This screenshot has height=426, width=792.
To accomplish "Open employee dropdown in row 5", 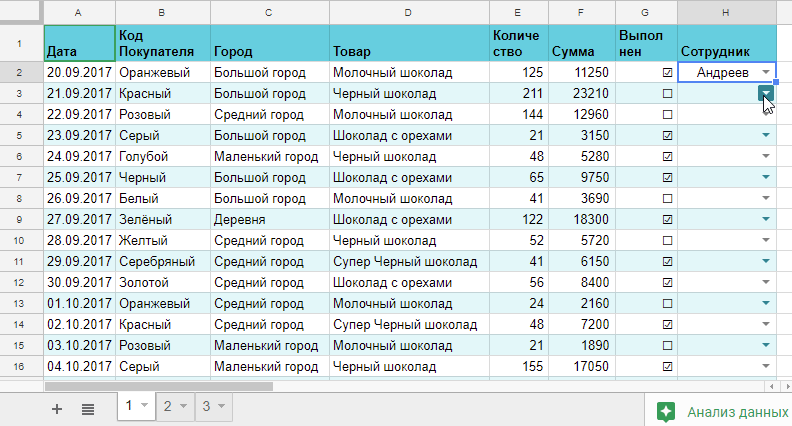I will pyautogui.click(x=766, y=135).
